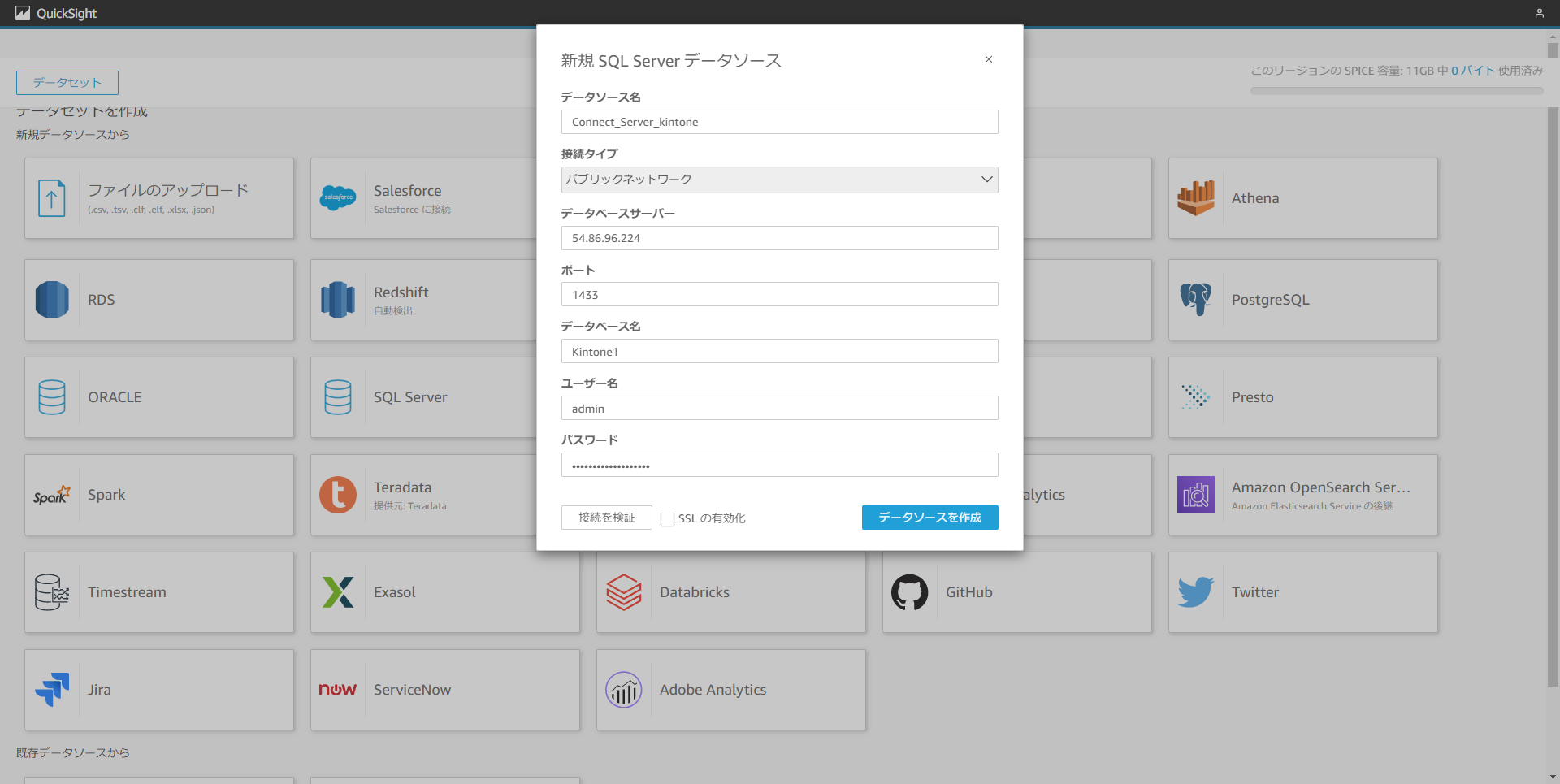
Task: Select the Athena card label
Action: (1255, 198)
